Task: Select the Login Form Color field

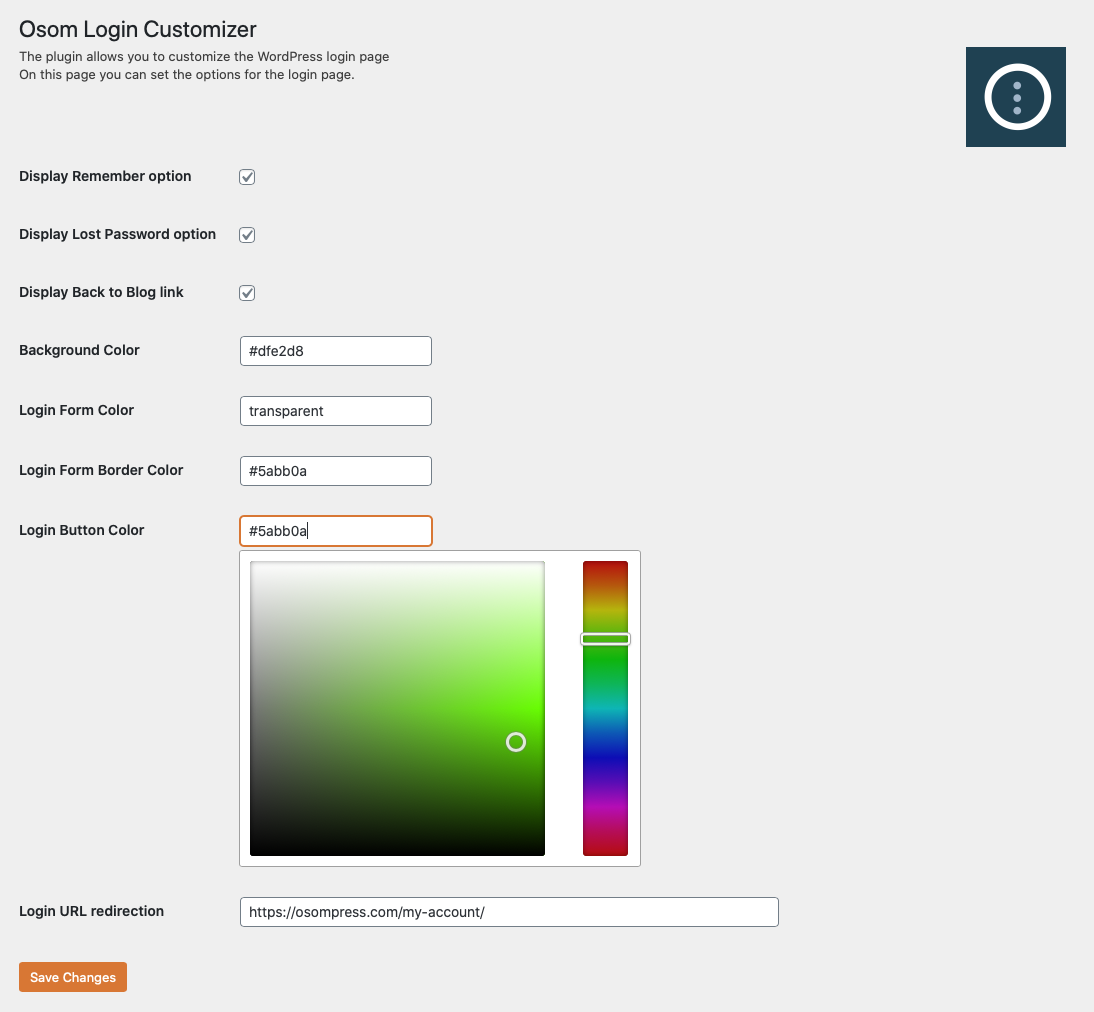Action: tap(335, 411)
